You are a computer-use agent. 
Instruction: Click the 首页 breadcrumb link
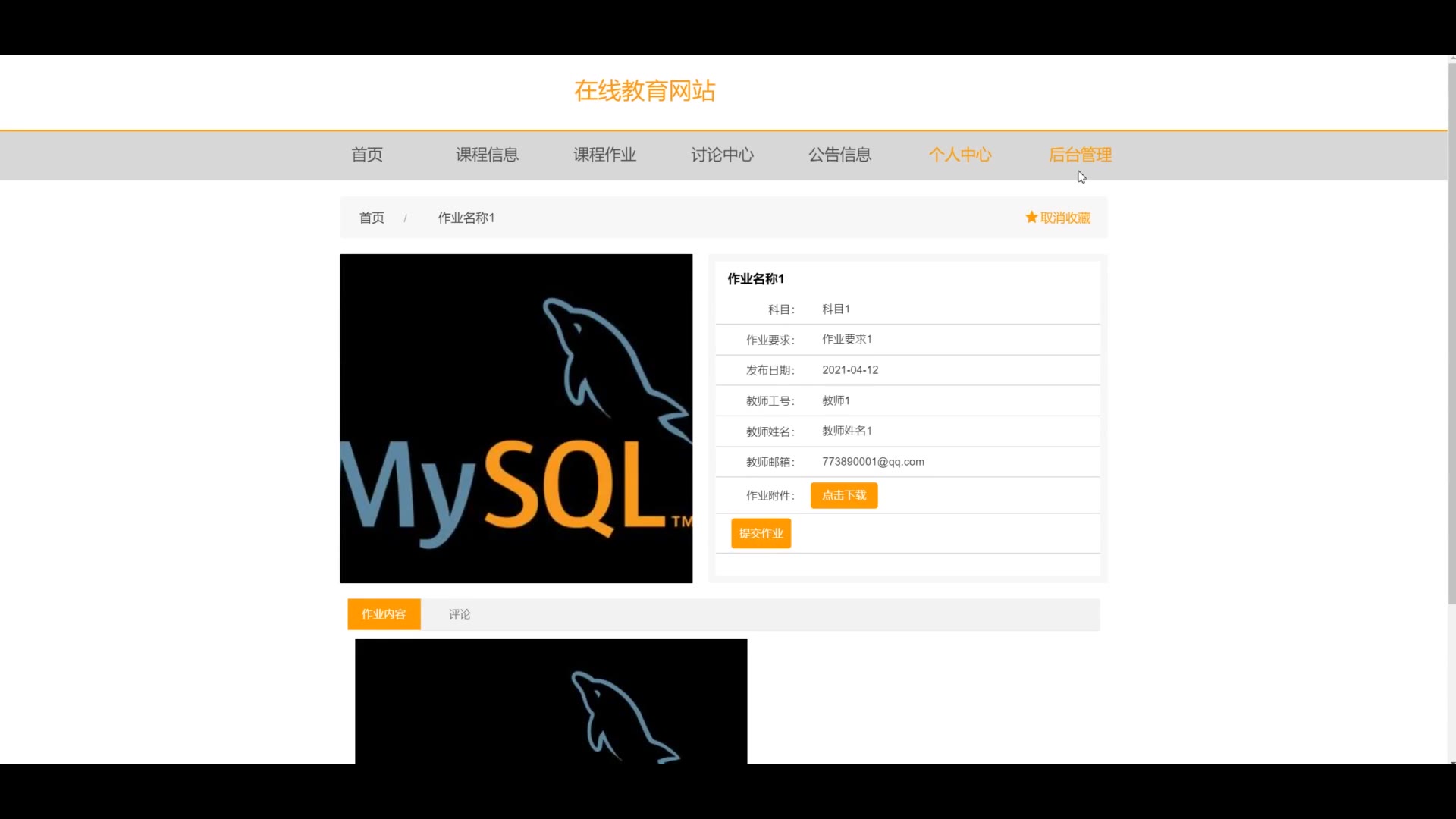coord(372,218)
